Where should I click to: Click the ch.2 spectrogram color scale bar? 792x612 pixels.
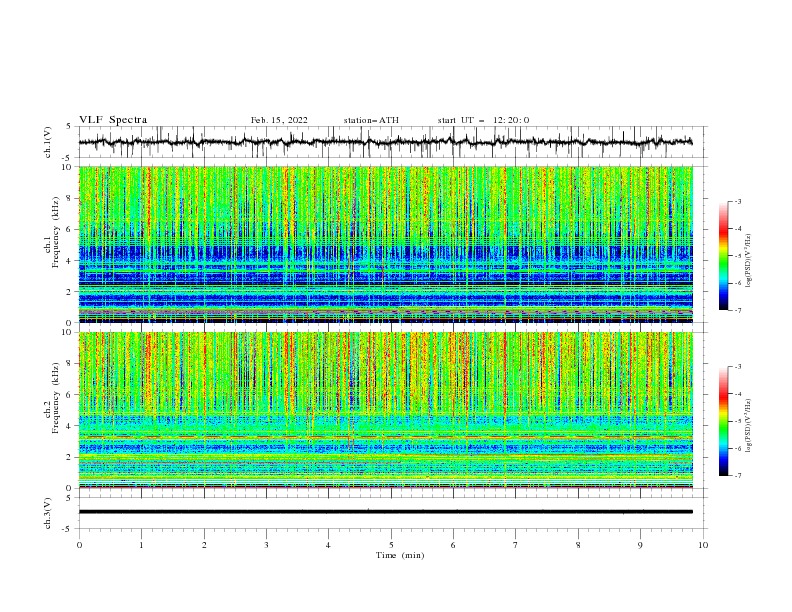[x=723, y=421]
